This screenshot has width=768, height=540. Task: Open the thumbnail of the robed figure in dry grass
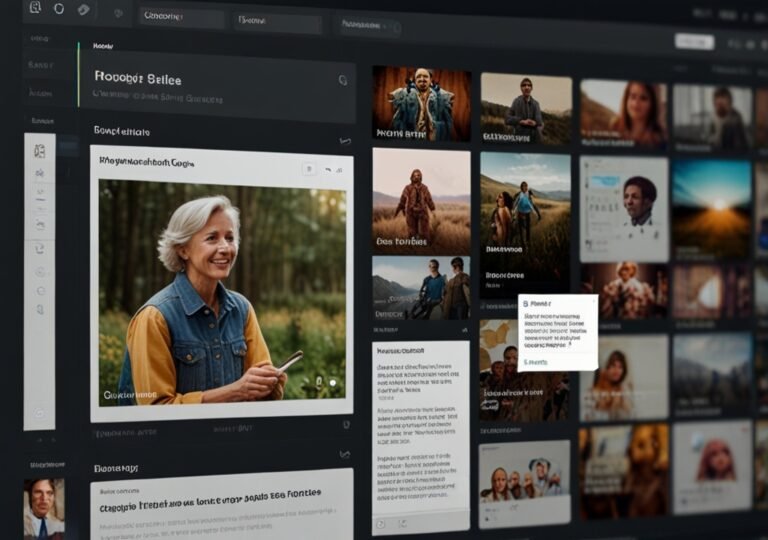[421, 201]
